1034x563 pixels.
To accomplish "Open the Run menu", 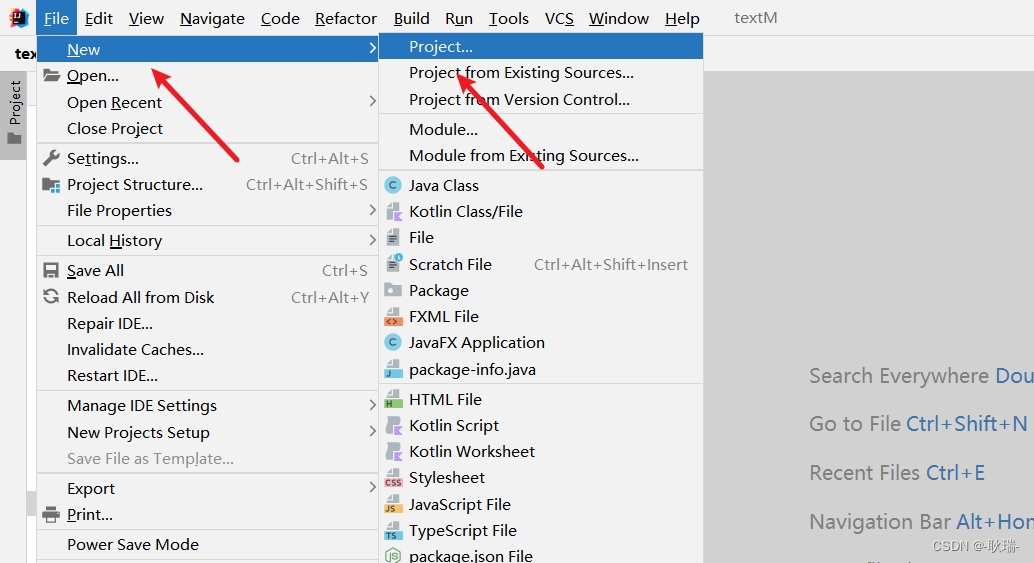I will (x=459, y=18).
